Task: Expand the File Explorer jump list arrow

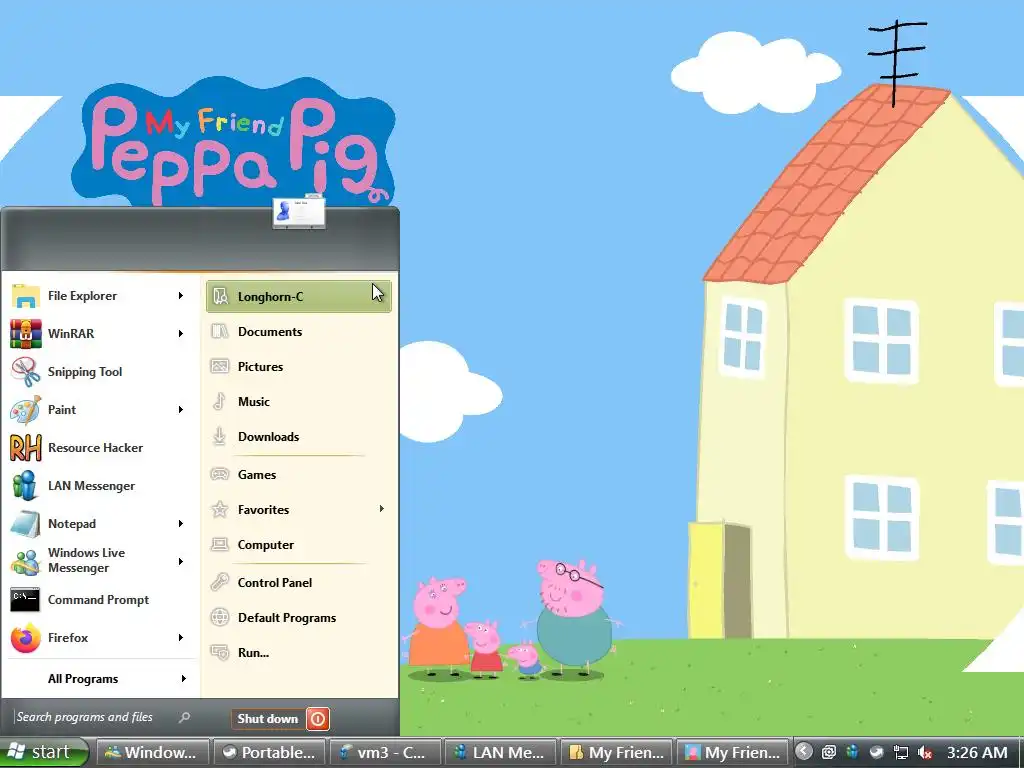Action: 181,296
